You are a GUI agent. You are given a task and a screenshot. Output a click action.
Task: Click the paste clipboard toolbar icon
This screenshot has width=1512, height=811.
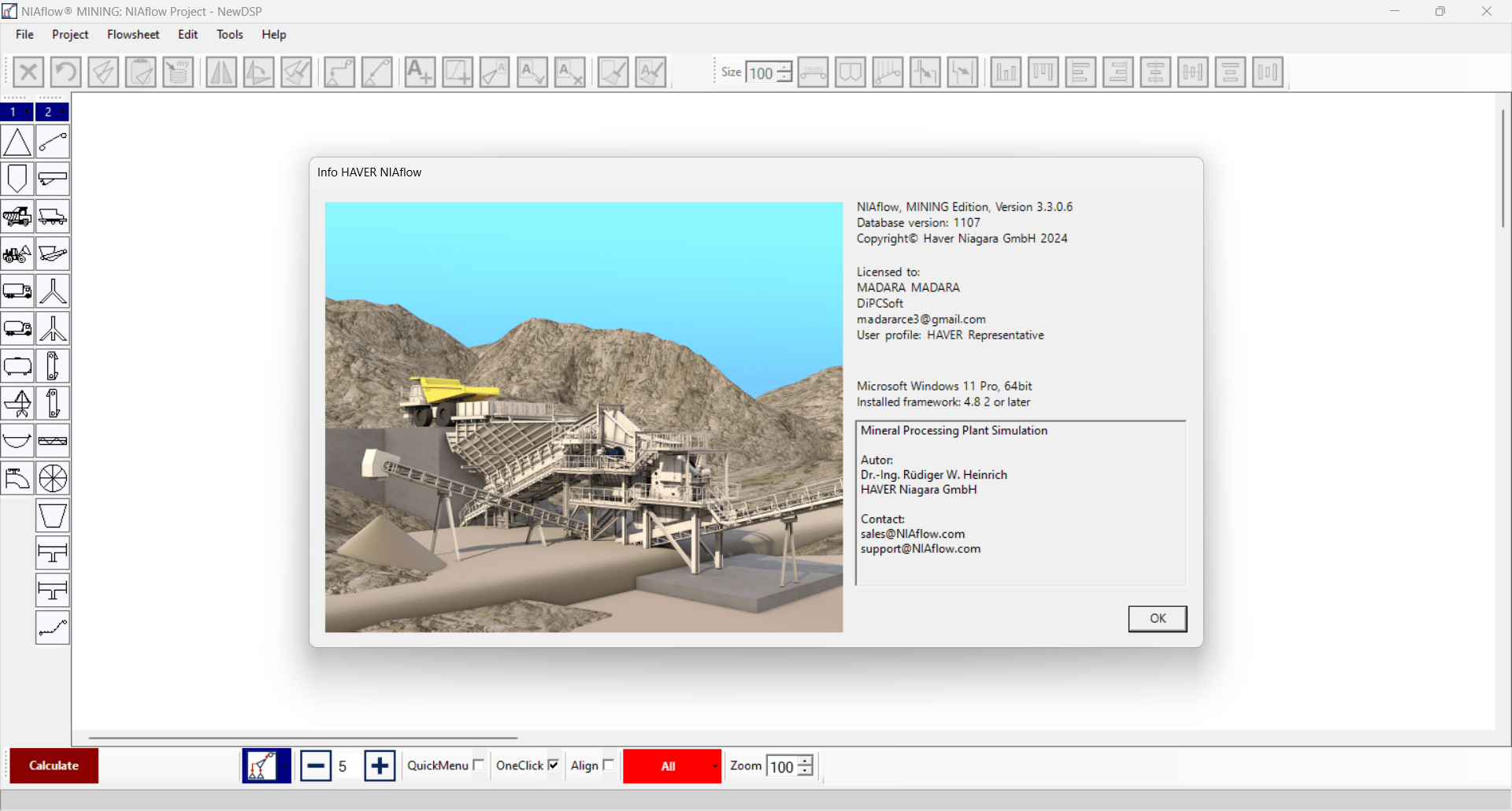click(140, 72)
